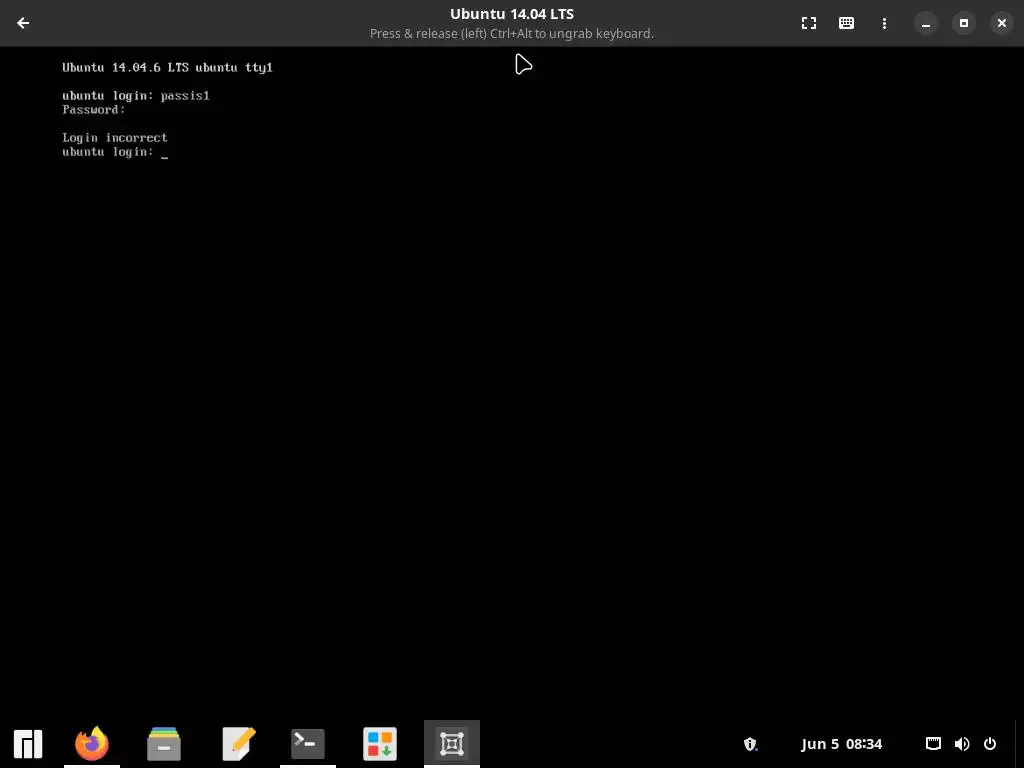Open the Manjaro application menu

tap(28, 744)
